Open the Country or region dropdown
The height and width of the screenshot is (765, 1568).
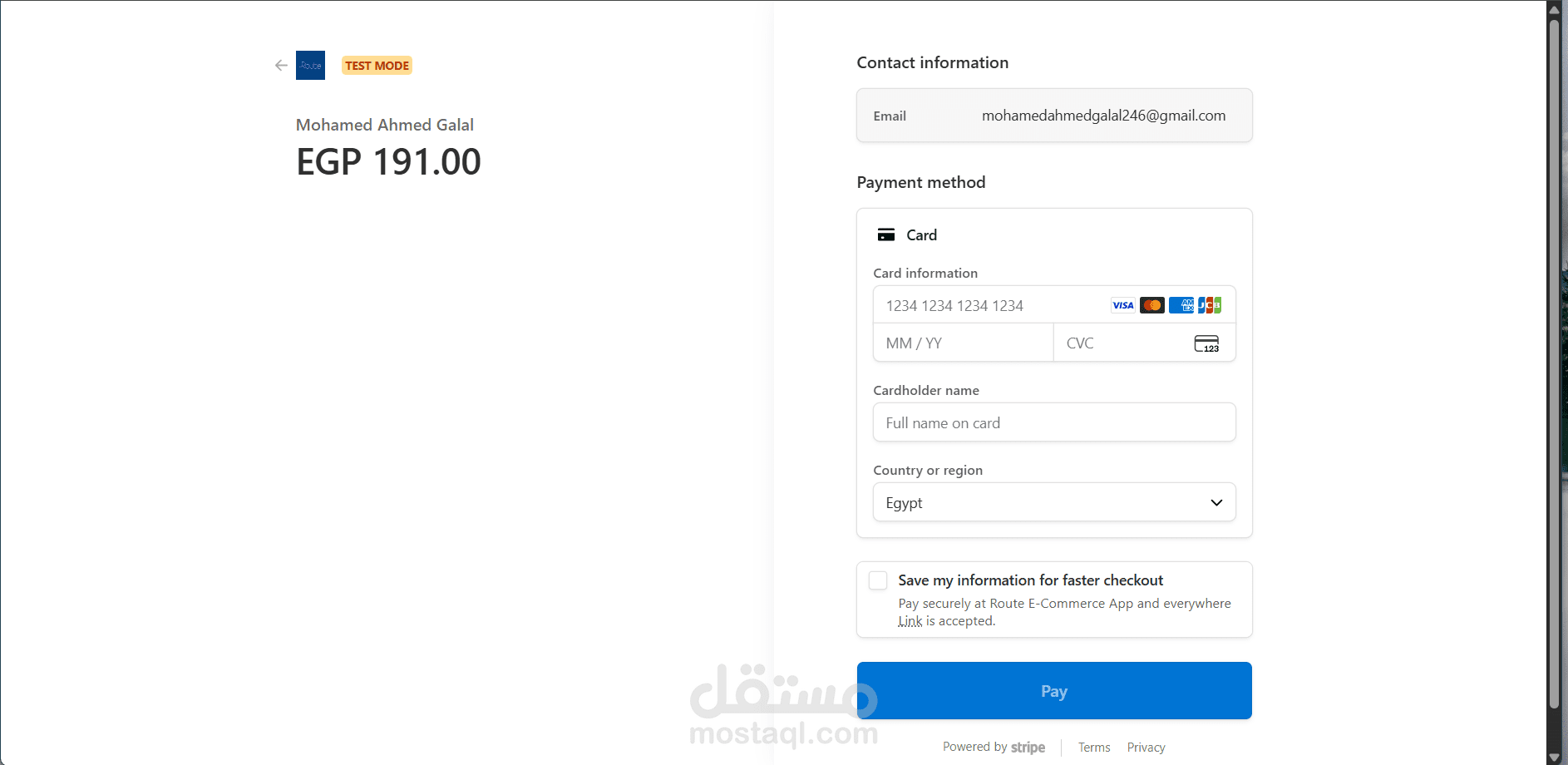pos(1053,502)
